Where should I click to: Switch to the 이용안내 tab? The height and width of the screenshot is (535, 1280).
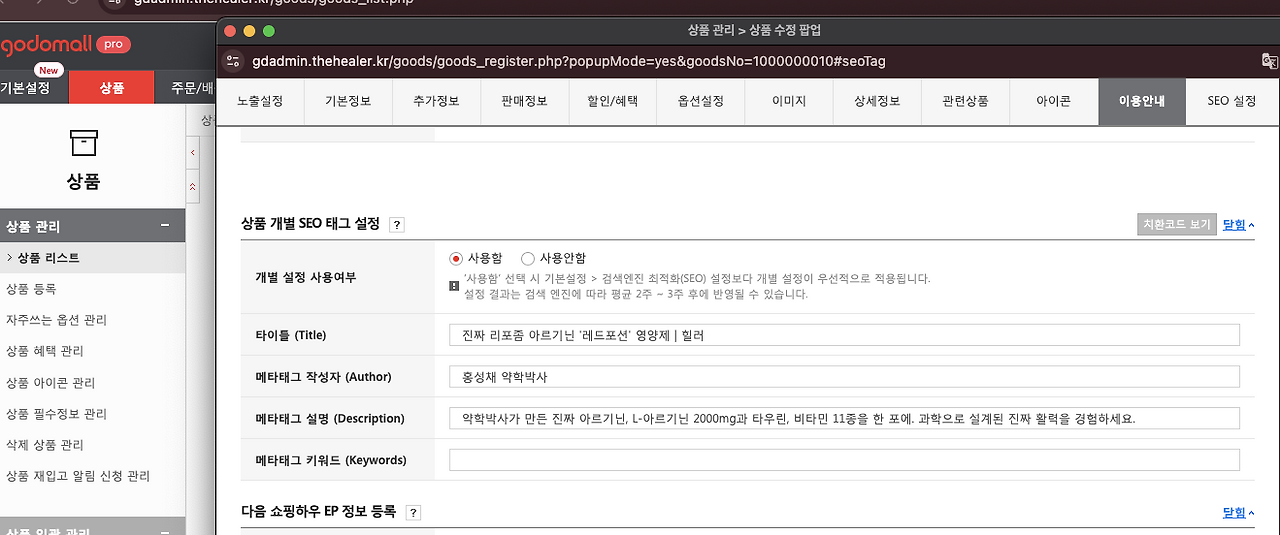[1141, 101]
